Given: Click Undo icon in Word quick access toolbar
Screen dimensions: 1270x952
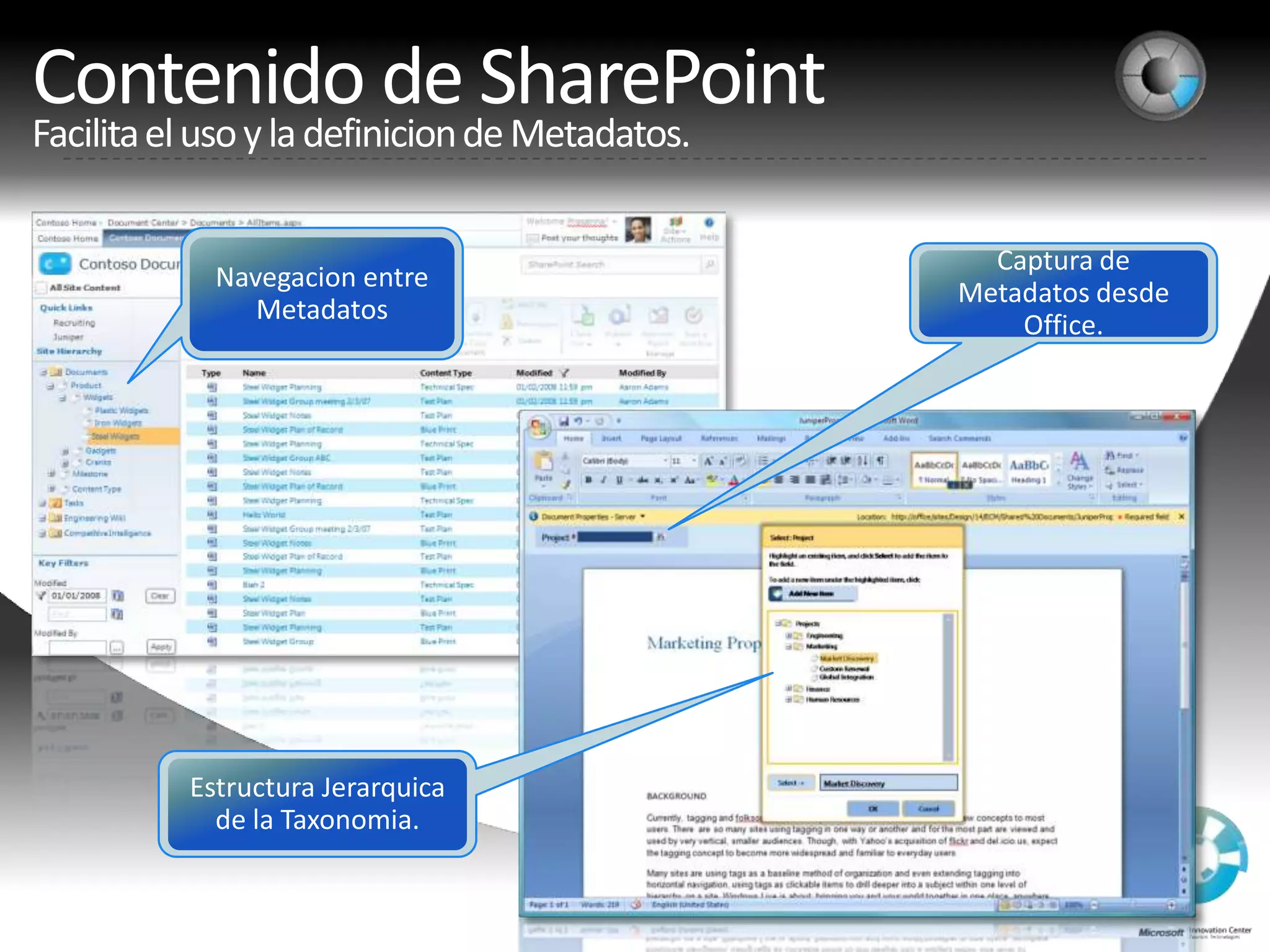Looking at the screenshot, I should click(578, 421).
